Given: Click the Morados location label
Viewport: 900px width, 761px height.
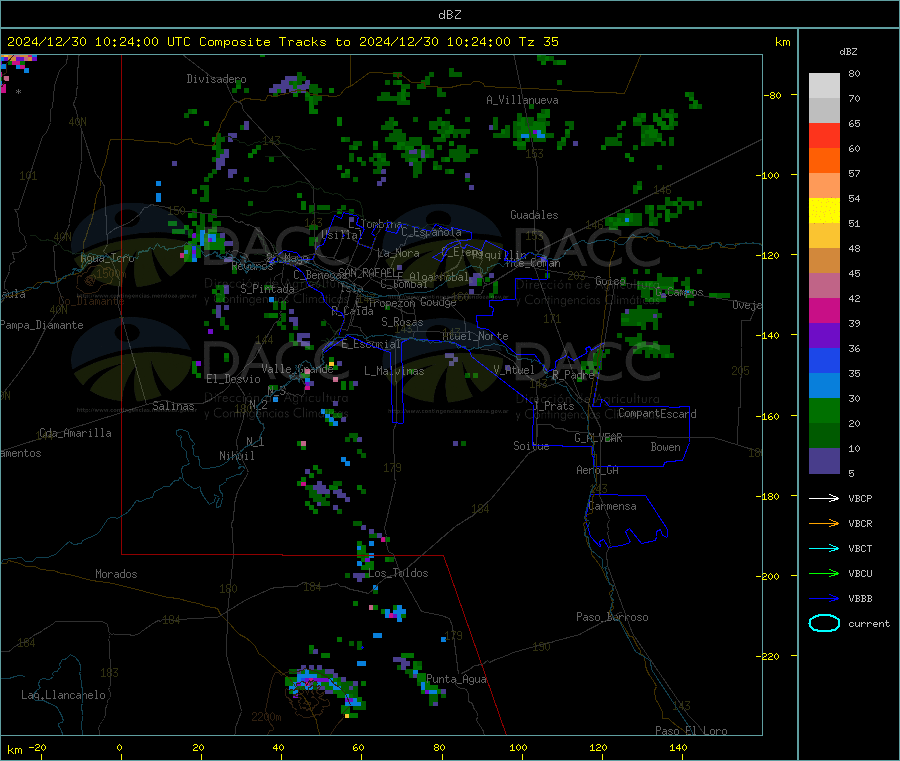Looking at the screenshot, I should coord(116,574).
